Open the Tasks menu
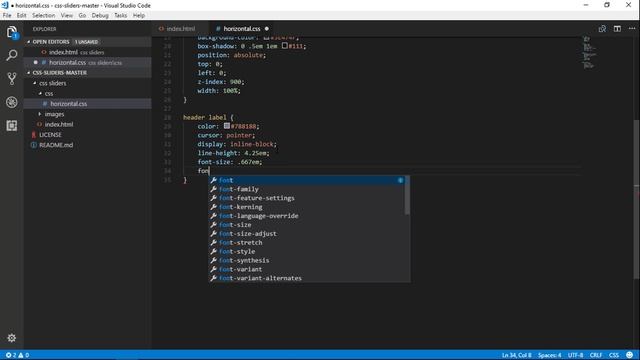This screenshot has width=640, height=360. (x=120, y=15)
